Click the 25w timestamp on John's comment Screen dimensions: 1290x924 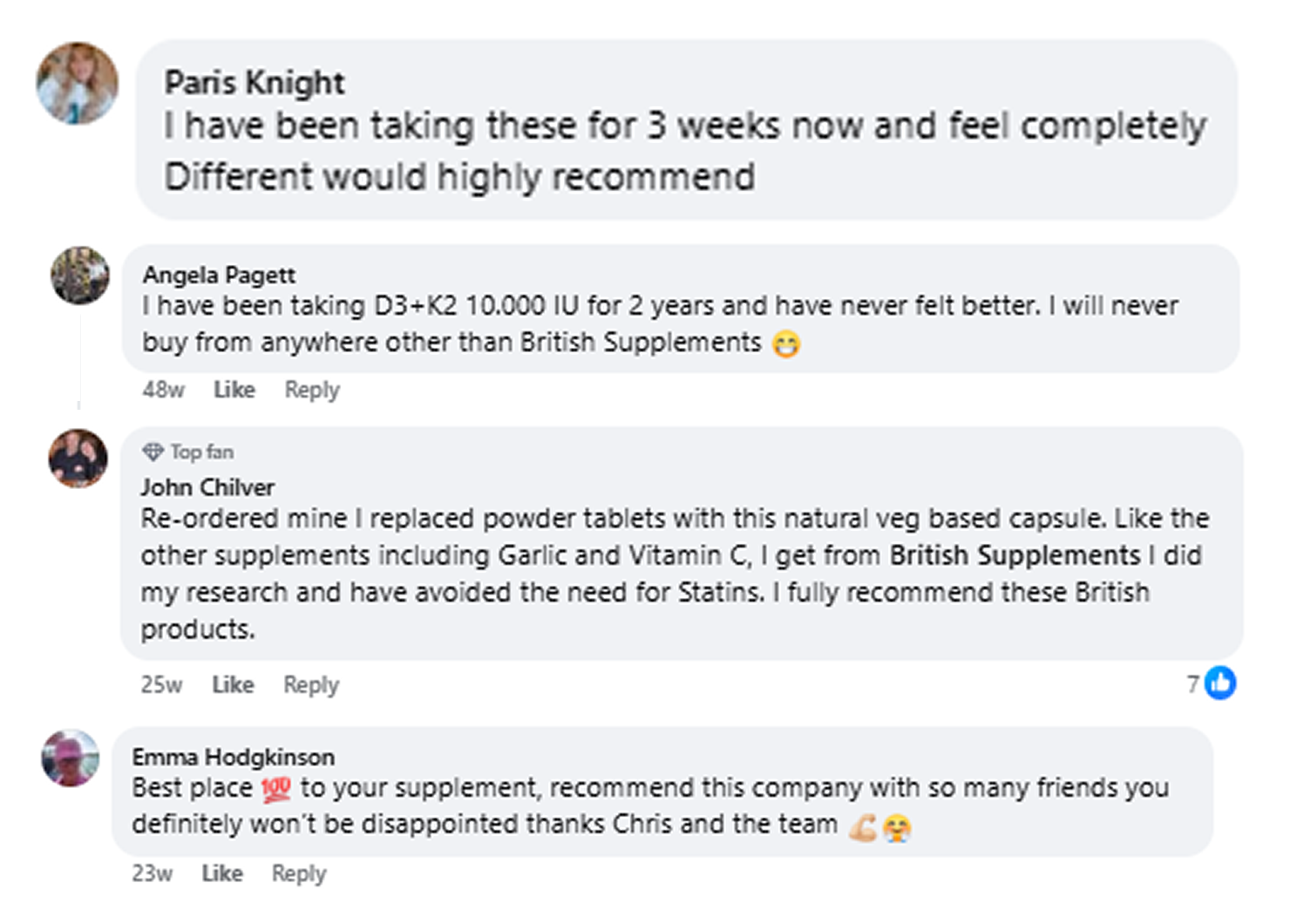coord(161,684)
